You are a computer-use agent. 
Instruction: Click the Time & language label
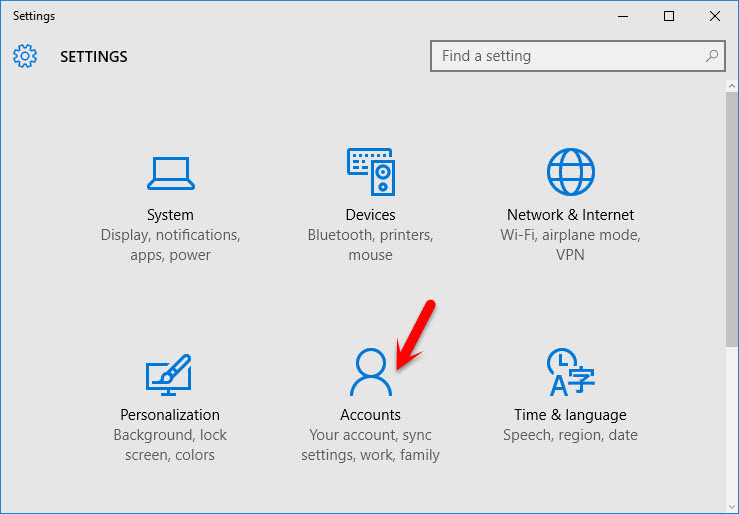[570, 415]
